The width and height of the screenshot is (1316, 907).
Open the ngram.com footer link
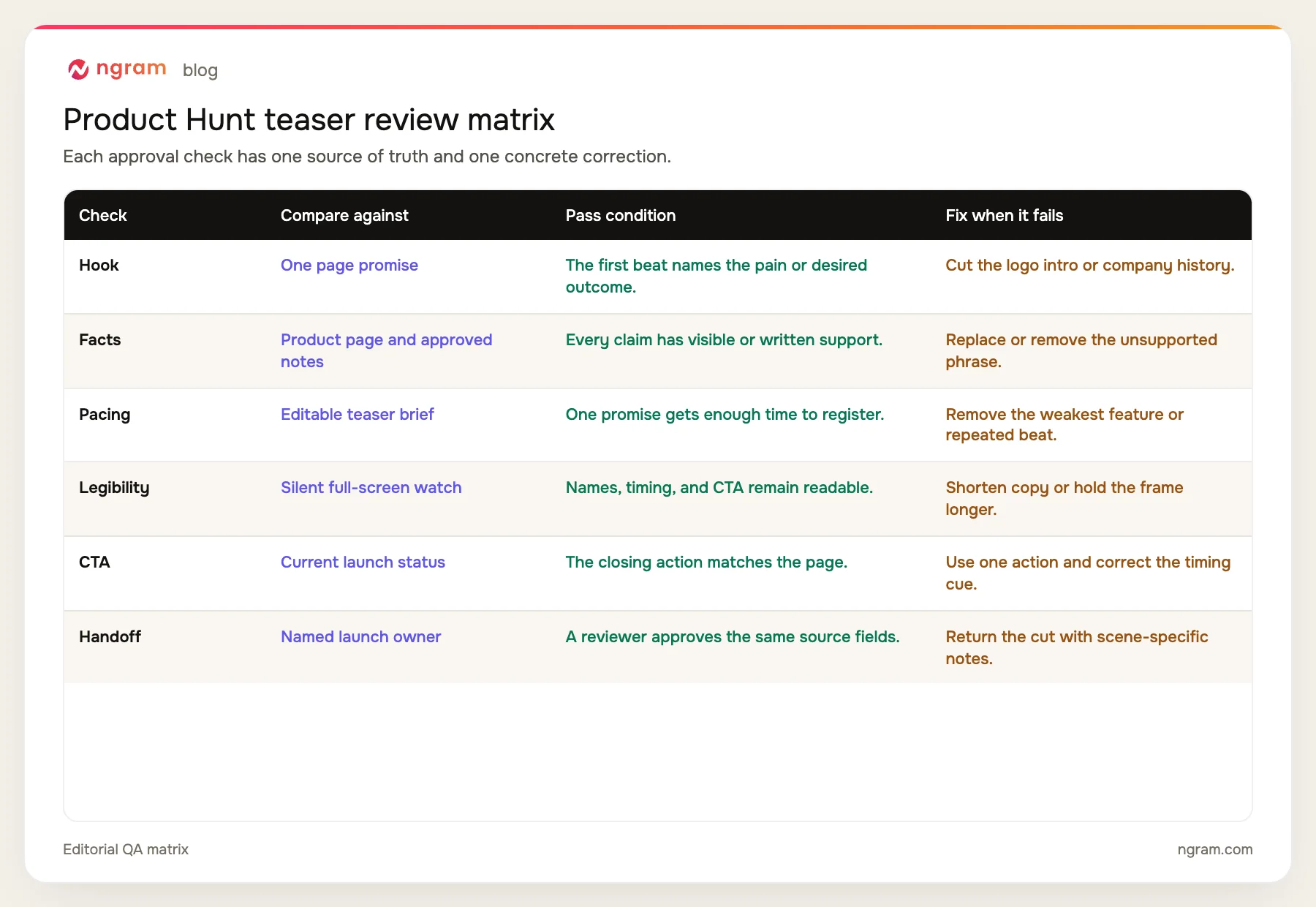pos(1215,849)
